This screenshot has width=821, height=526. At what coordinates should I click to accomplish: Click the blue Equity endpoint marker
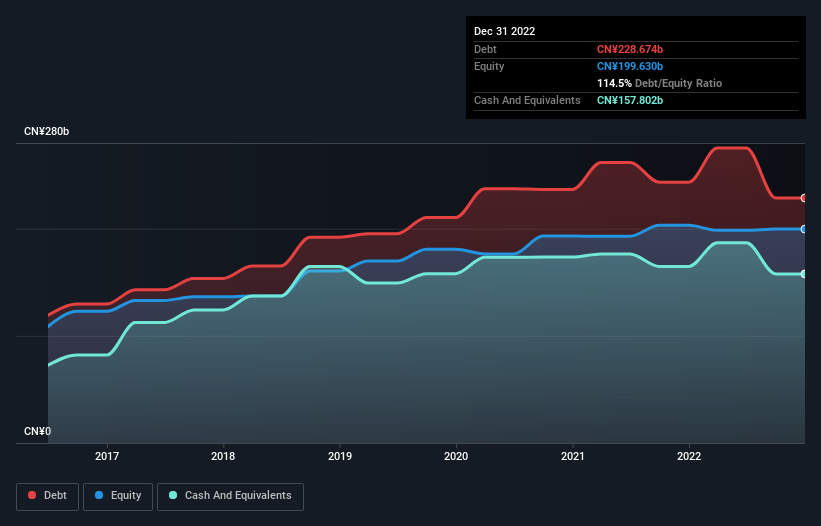click(804, 229)
